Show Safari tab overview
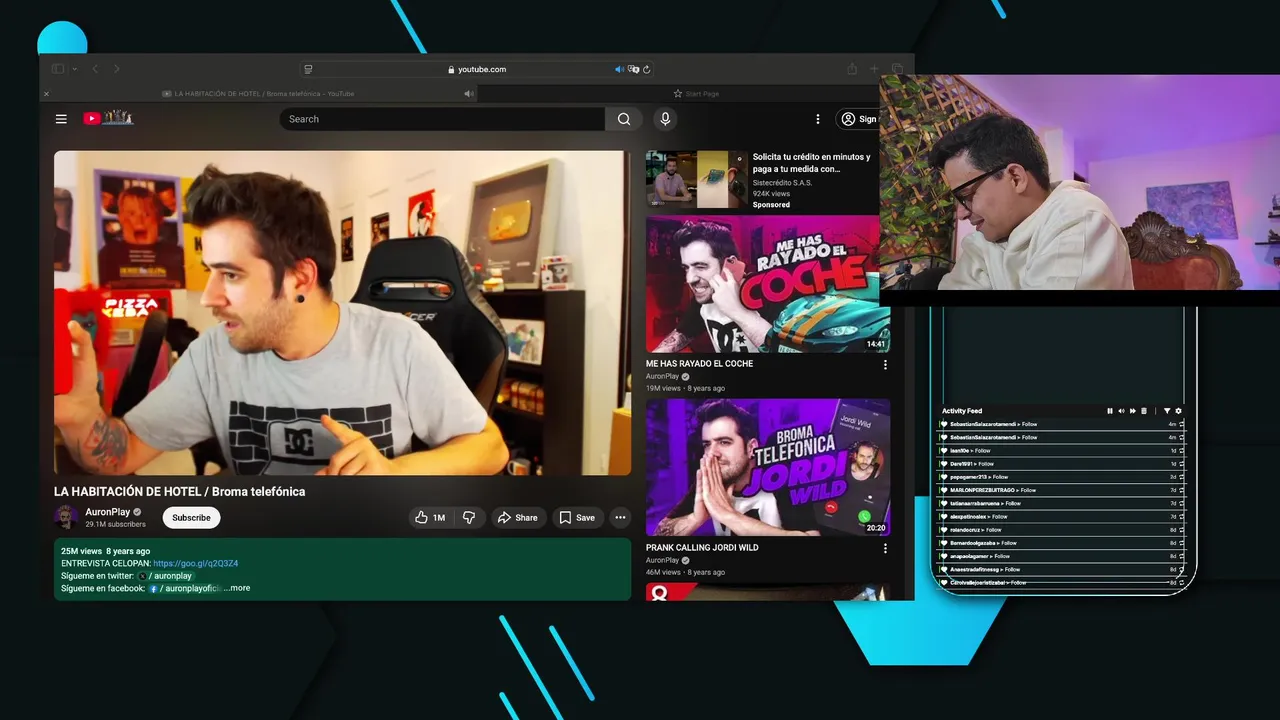 [x=897, y=69]
